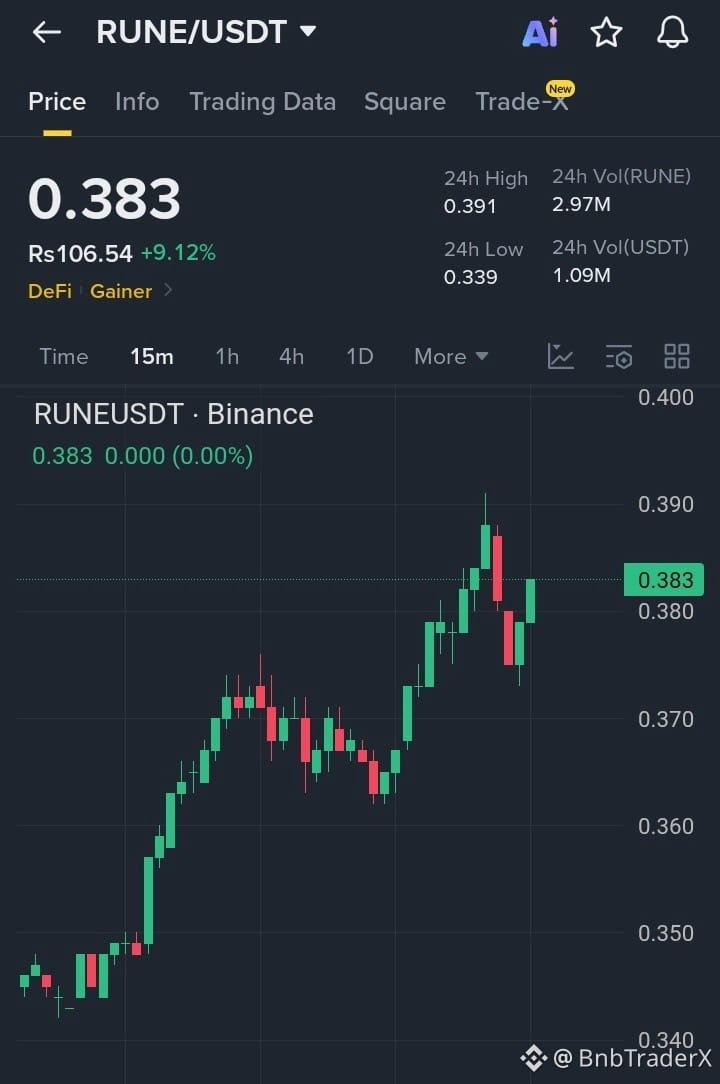Open the Trade-X tab
The image size is (720, 1084).
click(x=521, y=102)
